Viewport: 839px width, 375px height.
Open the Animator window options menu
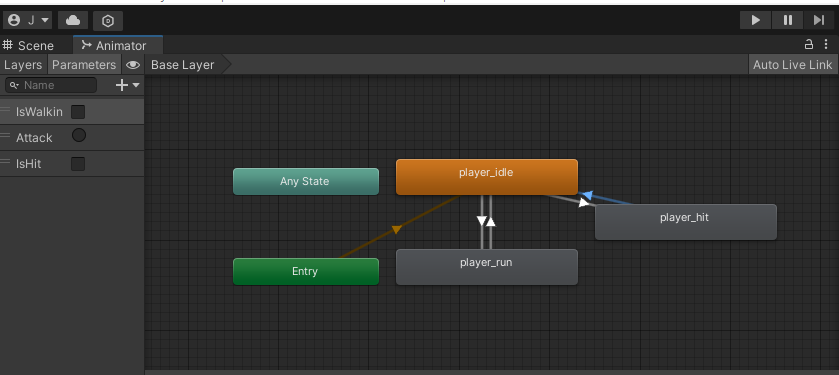pos(827,44)
